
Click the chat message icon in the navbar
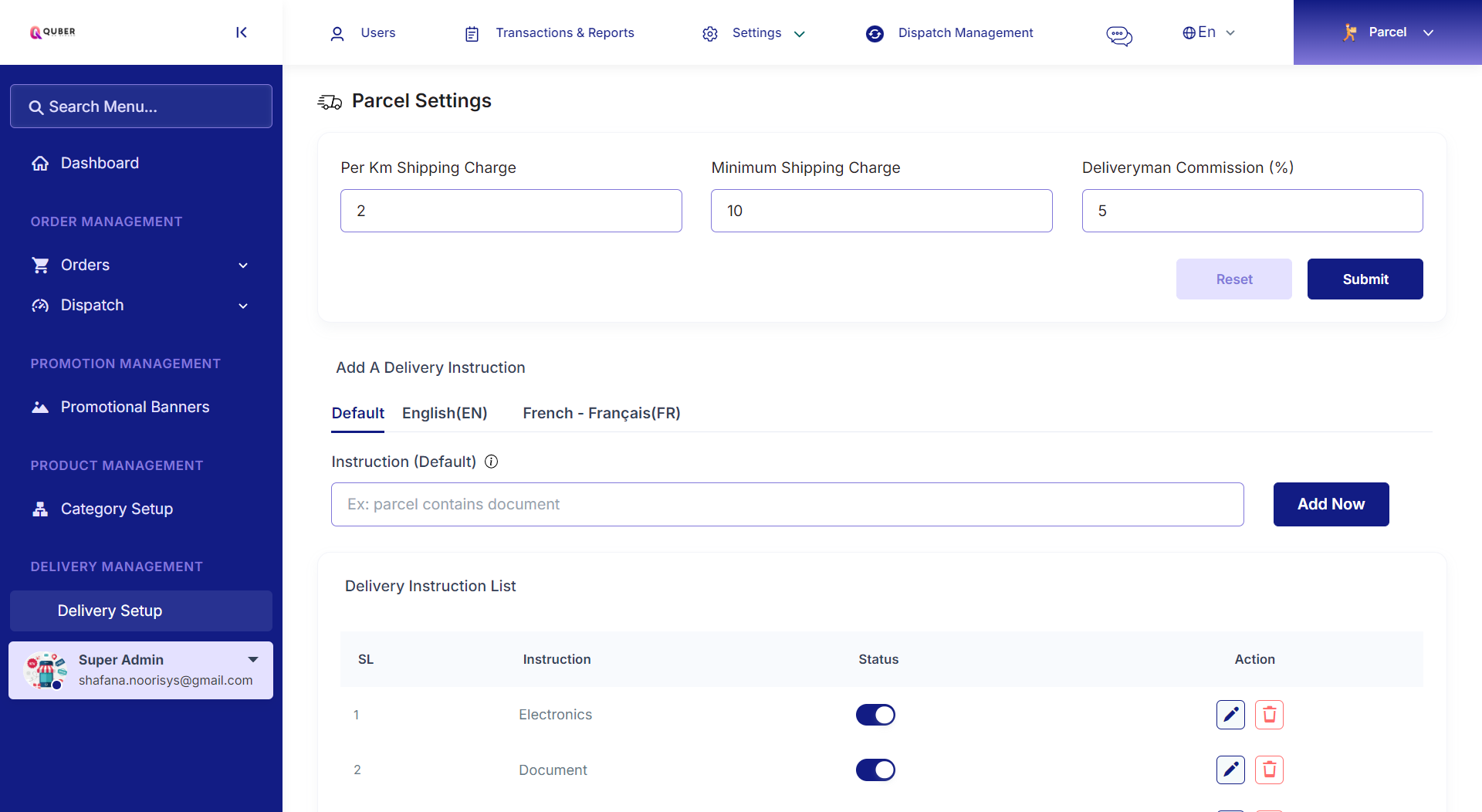pyautogui.click(x=1119, y=36)
